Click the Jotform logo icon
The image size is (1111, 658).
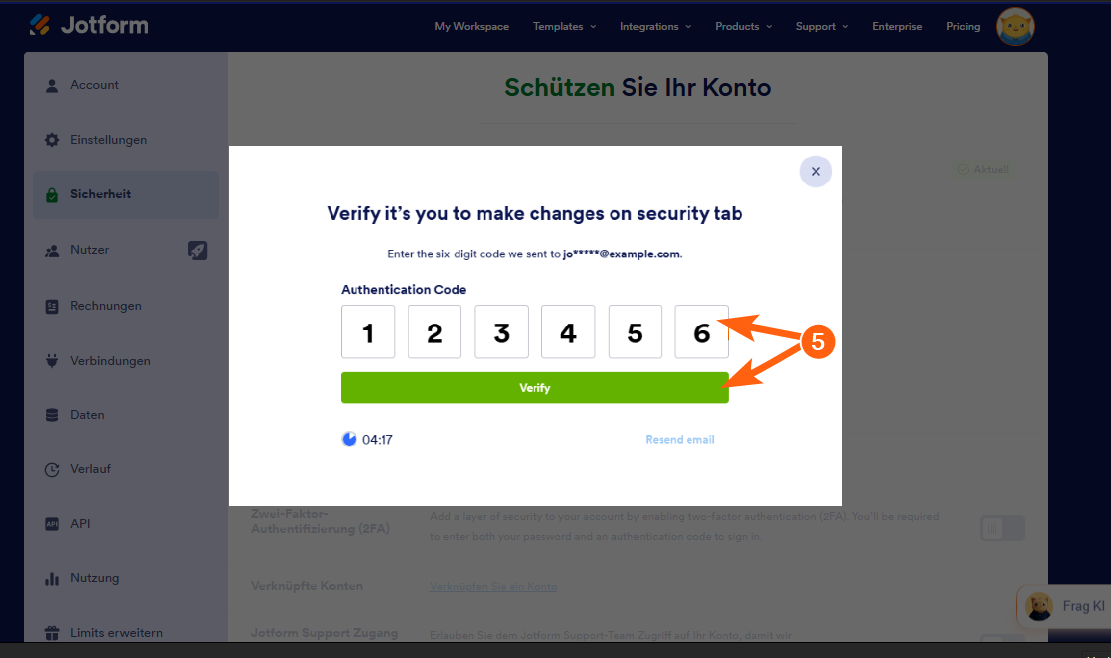(40, 25)
